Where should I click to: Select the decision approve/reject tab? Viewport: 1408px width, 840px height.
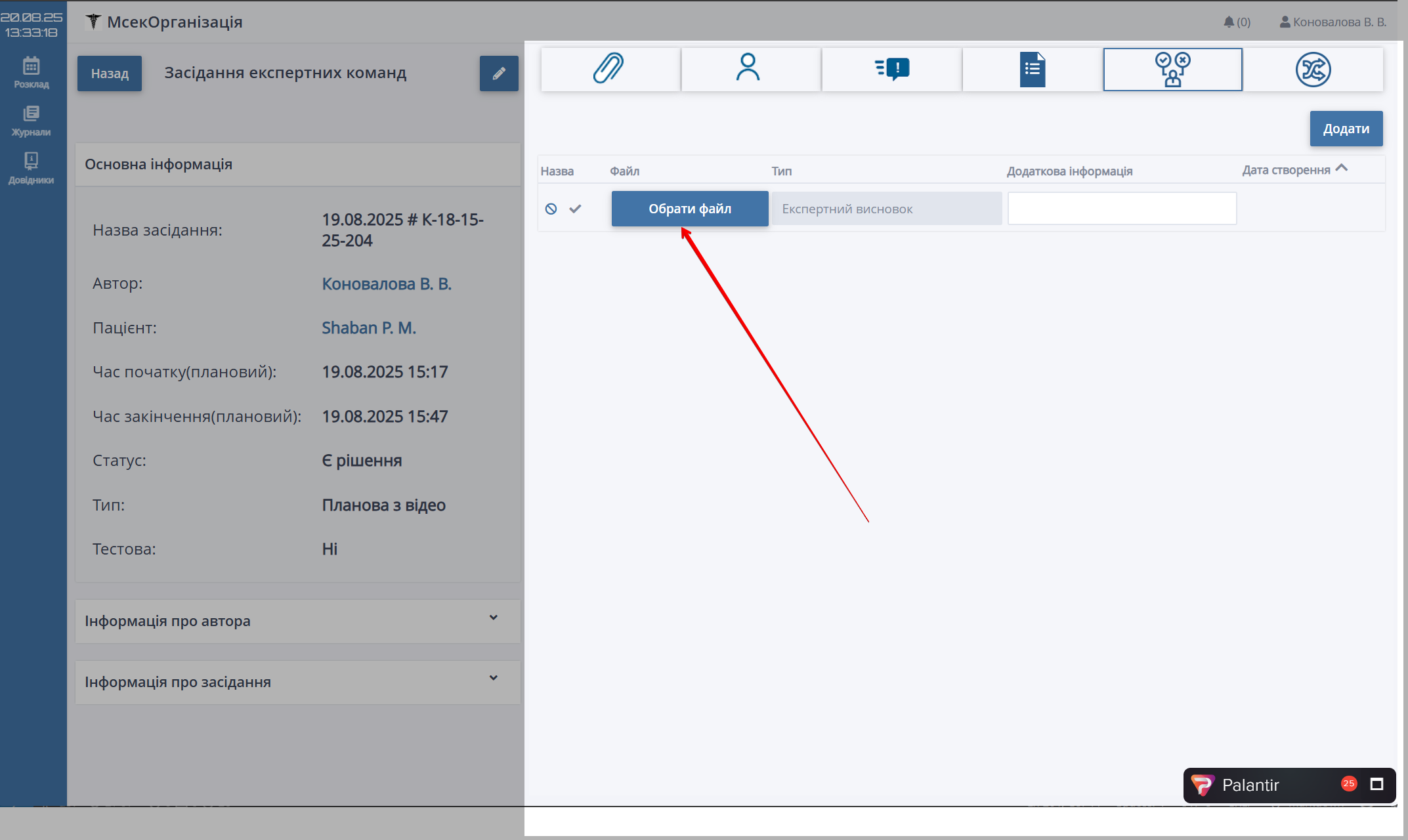point(1172,69)
